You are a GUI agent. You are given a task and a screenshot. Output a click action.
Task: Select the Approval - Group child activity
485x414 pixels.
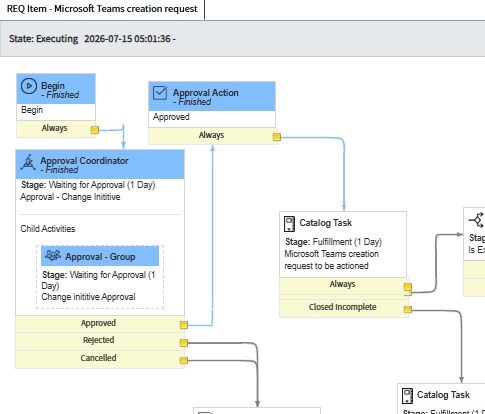(100, 277)
